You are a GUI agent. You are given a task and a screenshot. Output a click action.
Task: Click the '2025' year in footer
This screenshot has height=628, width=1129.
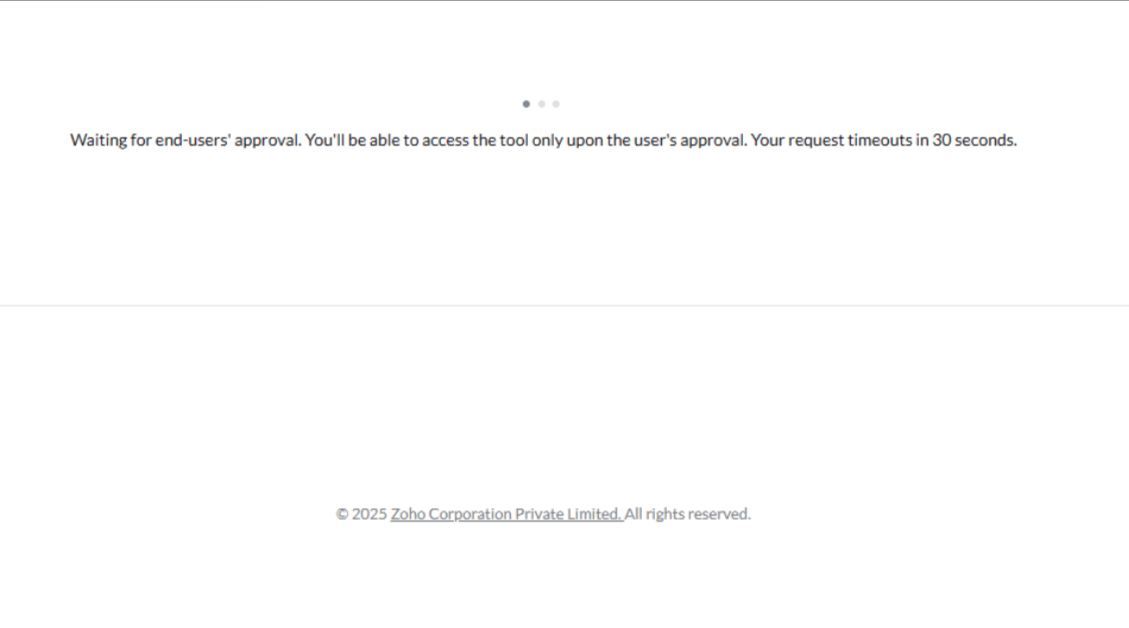[369, 514]
